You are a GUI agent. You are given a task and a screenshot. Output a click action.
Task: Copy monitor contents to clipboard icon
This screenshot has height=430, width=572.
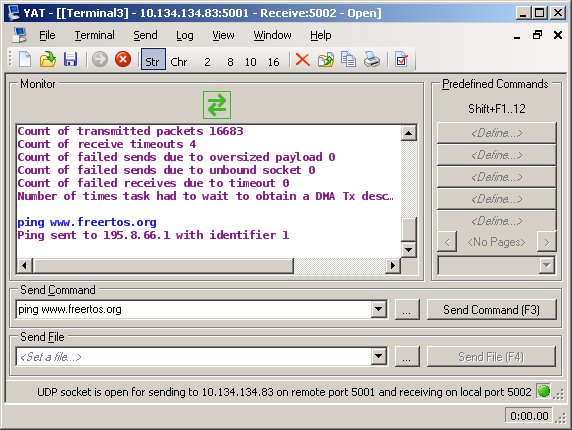(x=348, y=59)
